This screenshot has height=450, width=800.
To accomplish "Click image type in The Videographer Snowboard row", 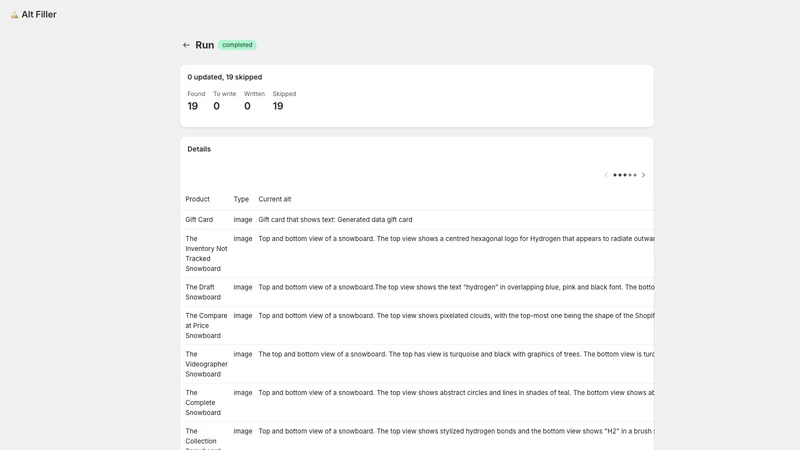I will point(243,354).
